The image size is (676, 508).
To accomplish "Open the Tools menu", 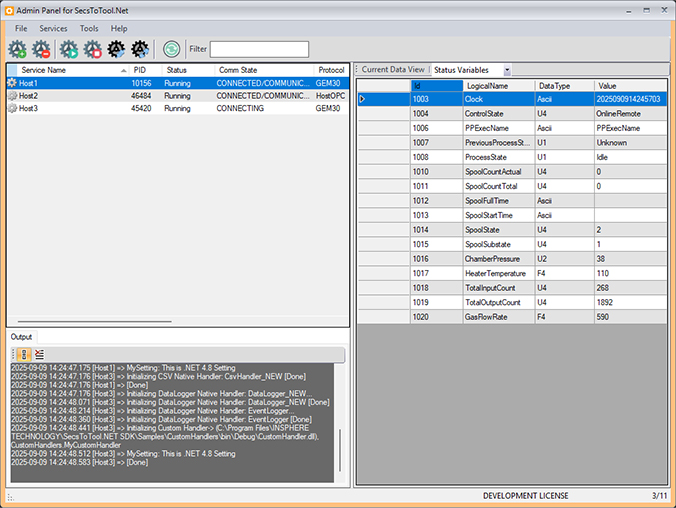I will [x=89, y=28].
